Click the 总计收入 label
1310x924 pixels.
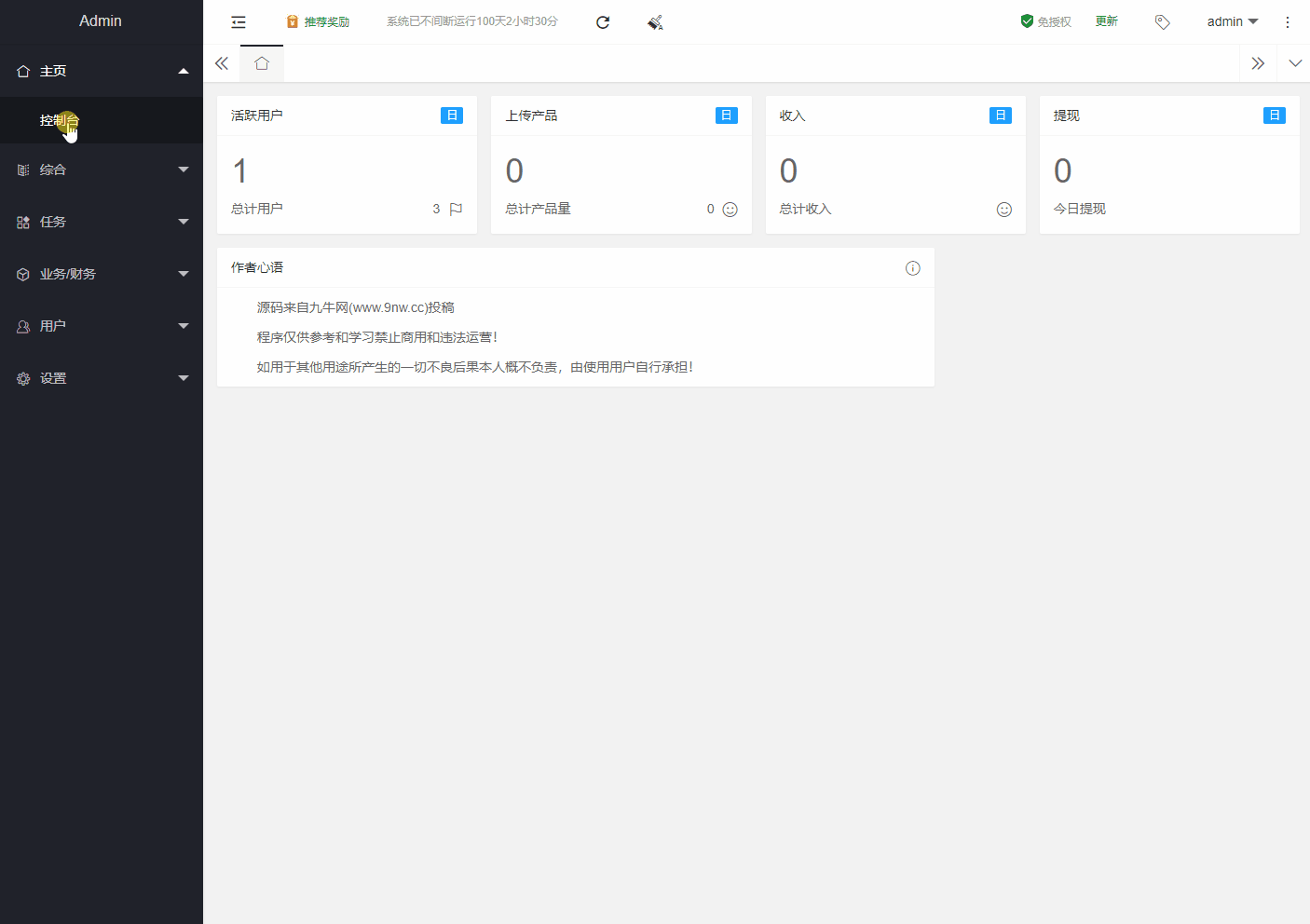point(805,209)
